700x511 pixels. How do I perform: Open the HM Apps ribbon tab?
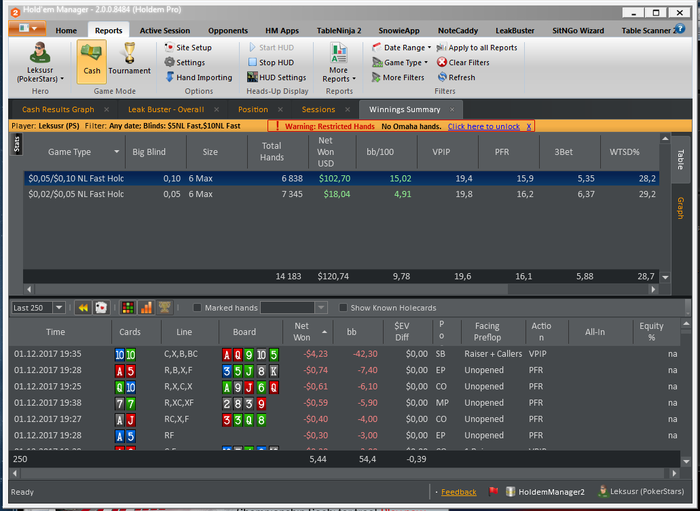point(282,30)
